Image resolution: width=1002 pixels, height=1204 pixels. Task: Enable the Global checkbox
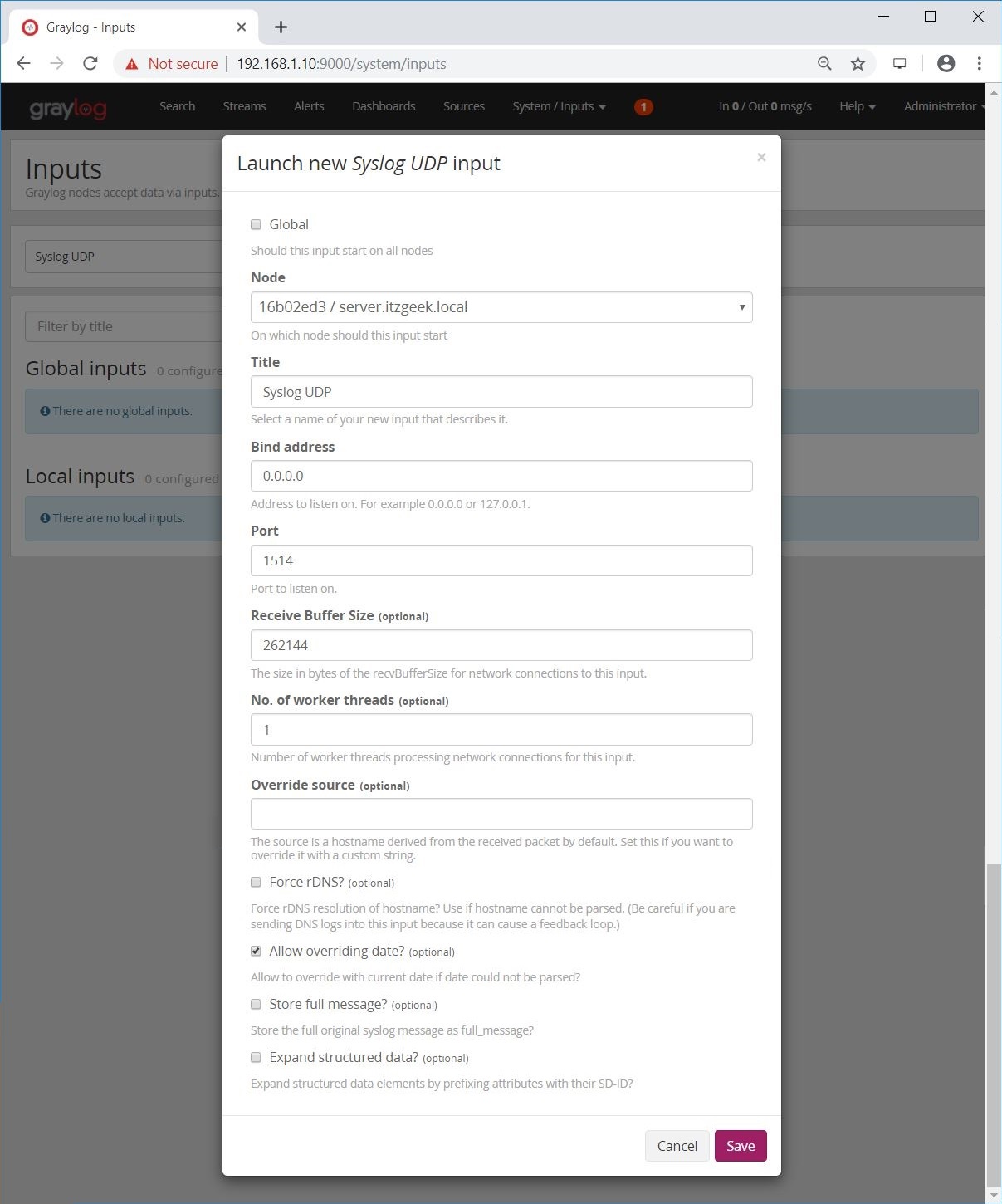click(x=257, y=224)
